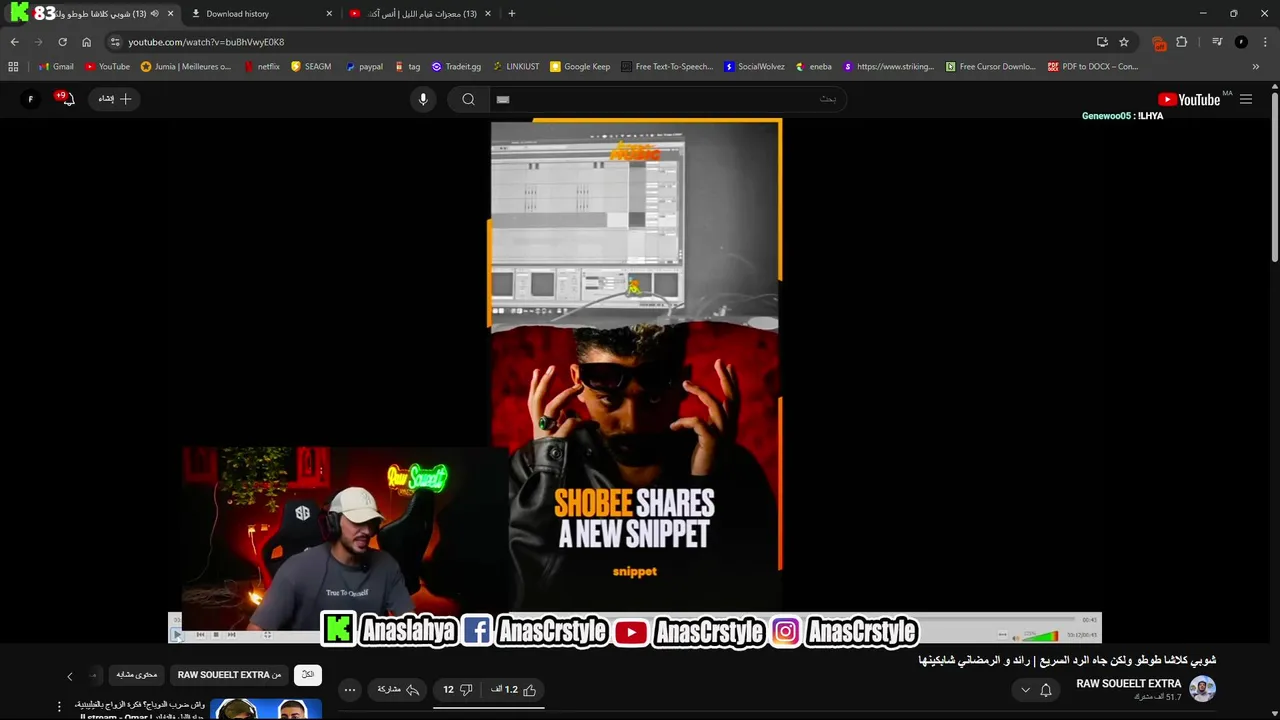Like the video with thumbs-up button

point(514,689)
